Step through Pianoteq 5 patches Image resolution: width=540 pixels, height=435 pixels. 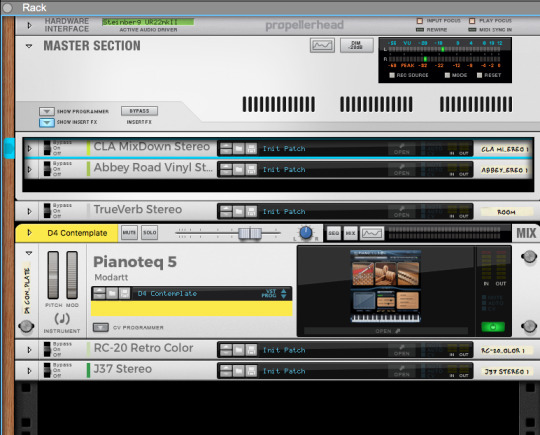[x=99, y=293]
